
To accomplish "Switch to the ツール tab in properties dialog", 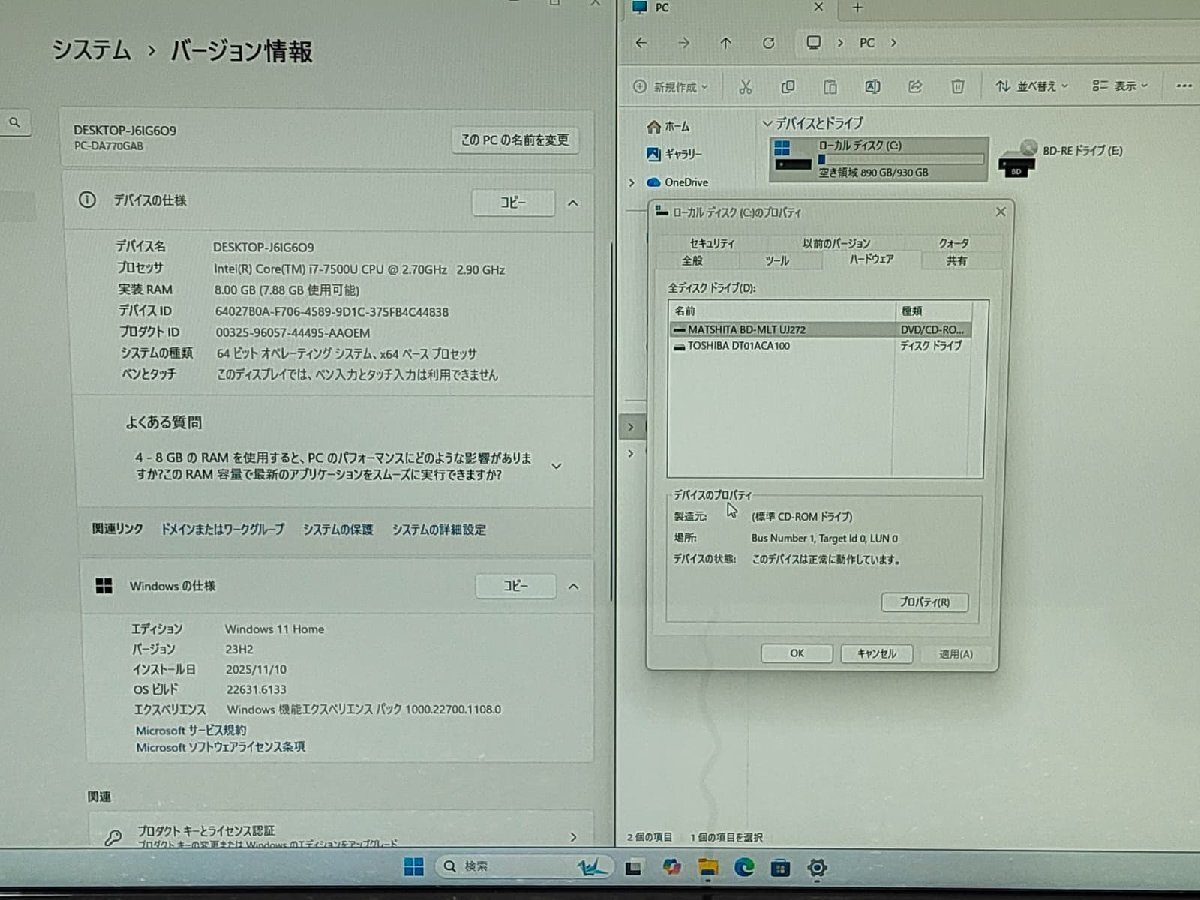I will click(x=778, y=261).
